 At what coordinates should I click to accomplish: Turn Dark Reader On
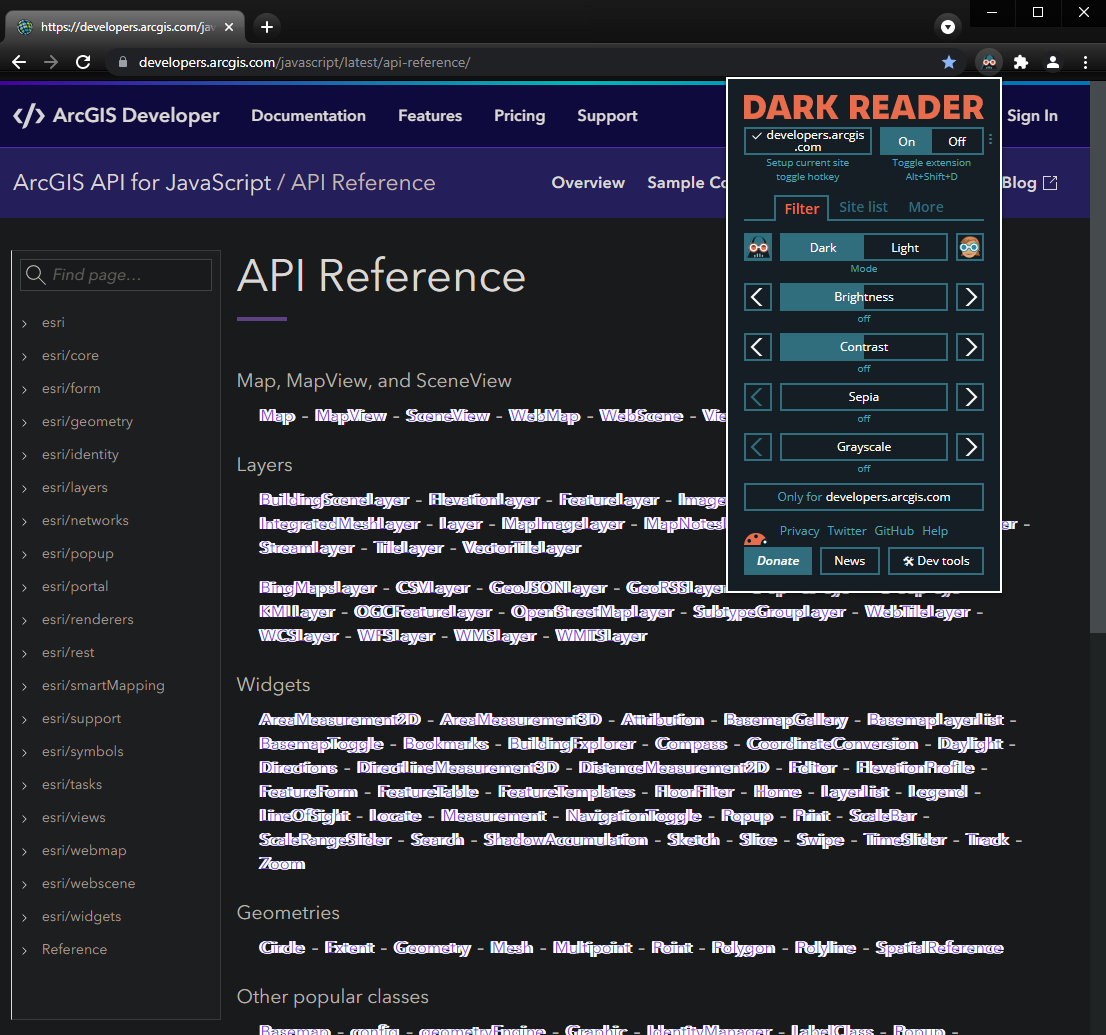click(906, 142)
